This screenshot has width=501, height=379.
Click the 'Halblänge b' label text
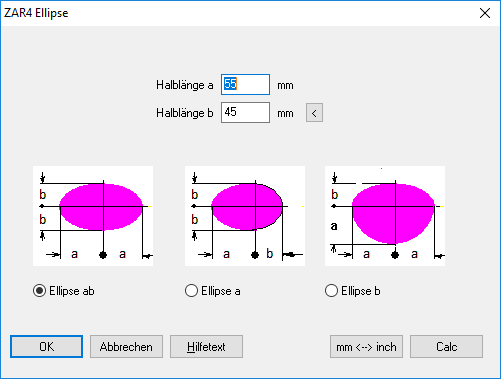[185, 113]
